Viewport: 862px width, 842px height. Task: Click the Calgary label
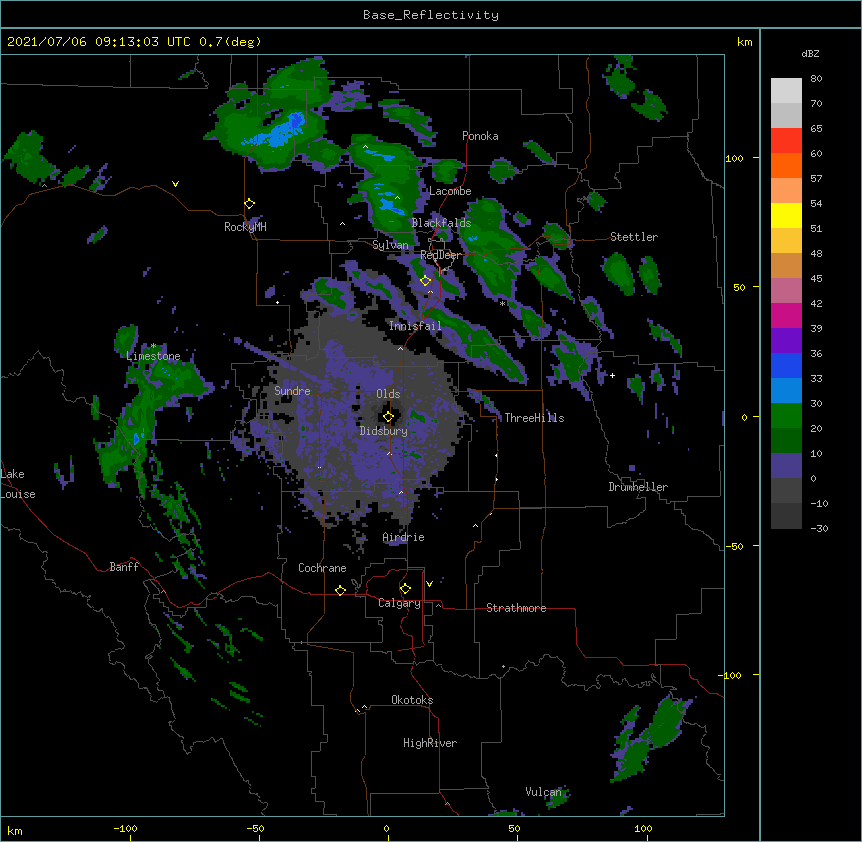click(399, 603)
